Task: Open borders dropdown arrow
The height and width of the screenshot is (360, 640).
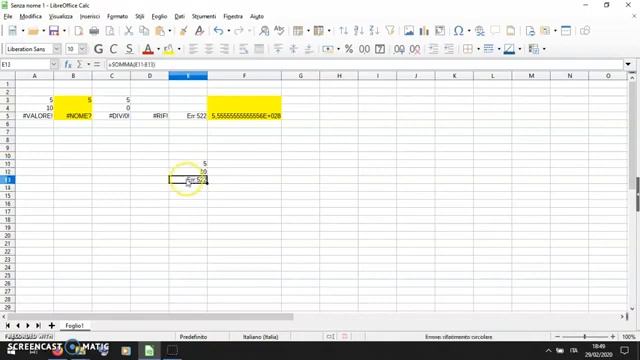Action: coord(478,49)
